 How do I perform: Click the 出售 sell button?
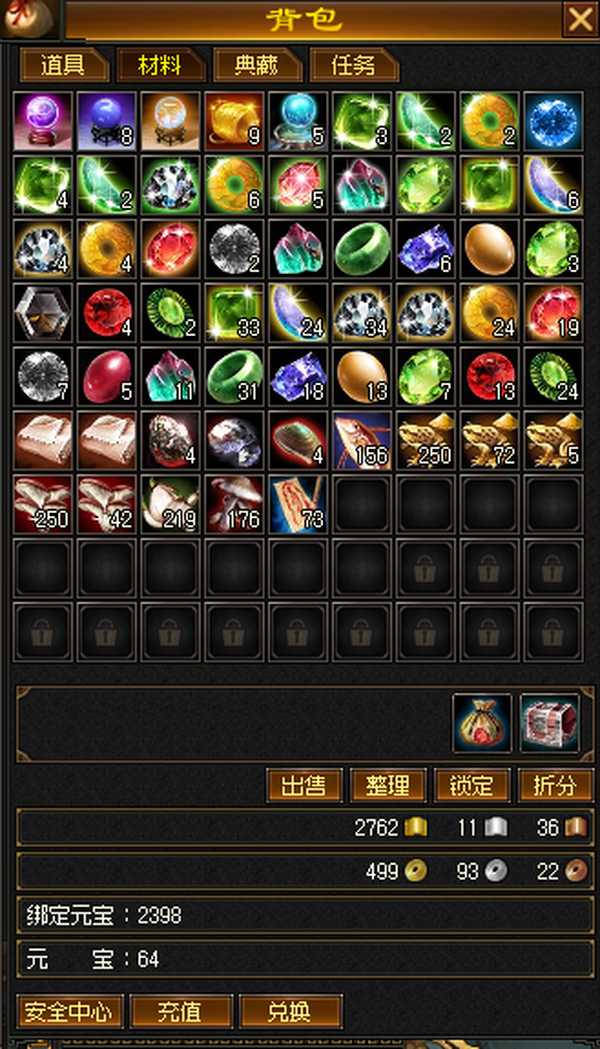tap(304, 785)
